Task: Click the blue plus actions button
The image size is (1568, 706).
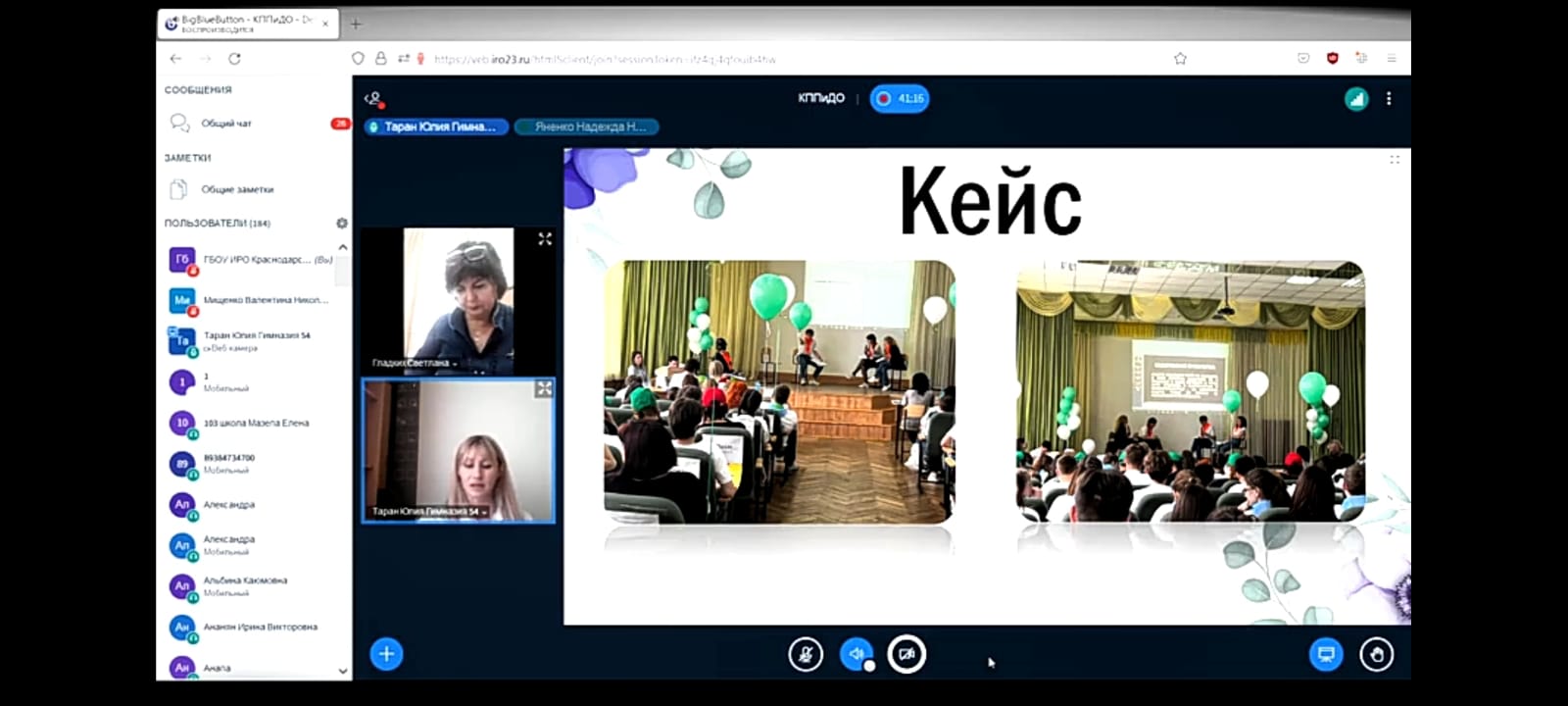Action: [x=386, y=654]
